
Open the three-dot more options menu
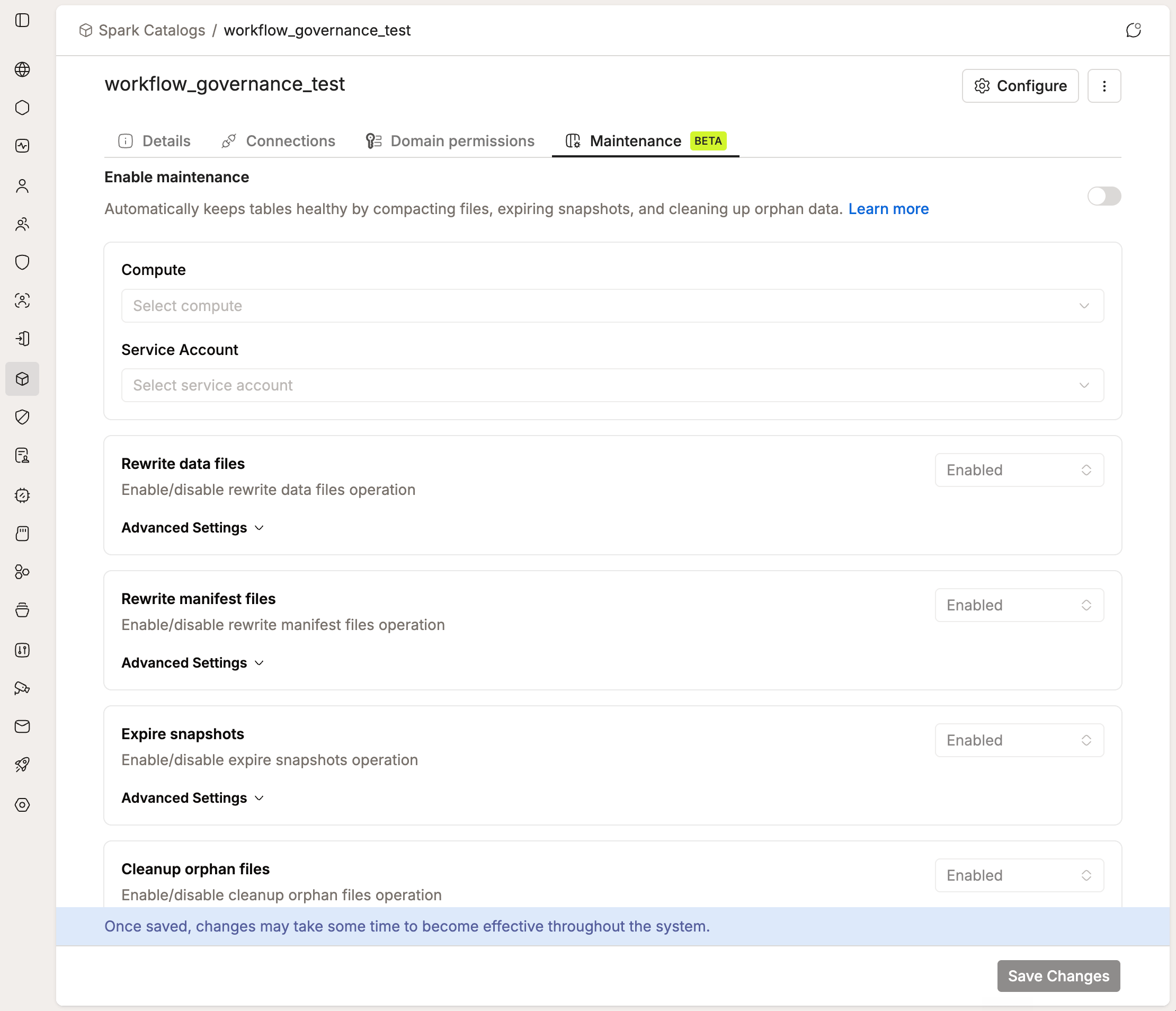[1104, 86]
